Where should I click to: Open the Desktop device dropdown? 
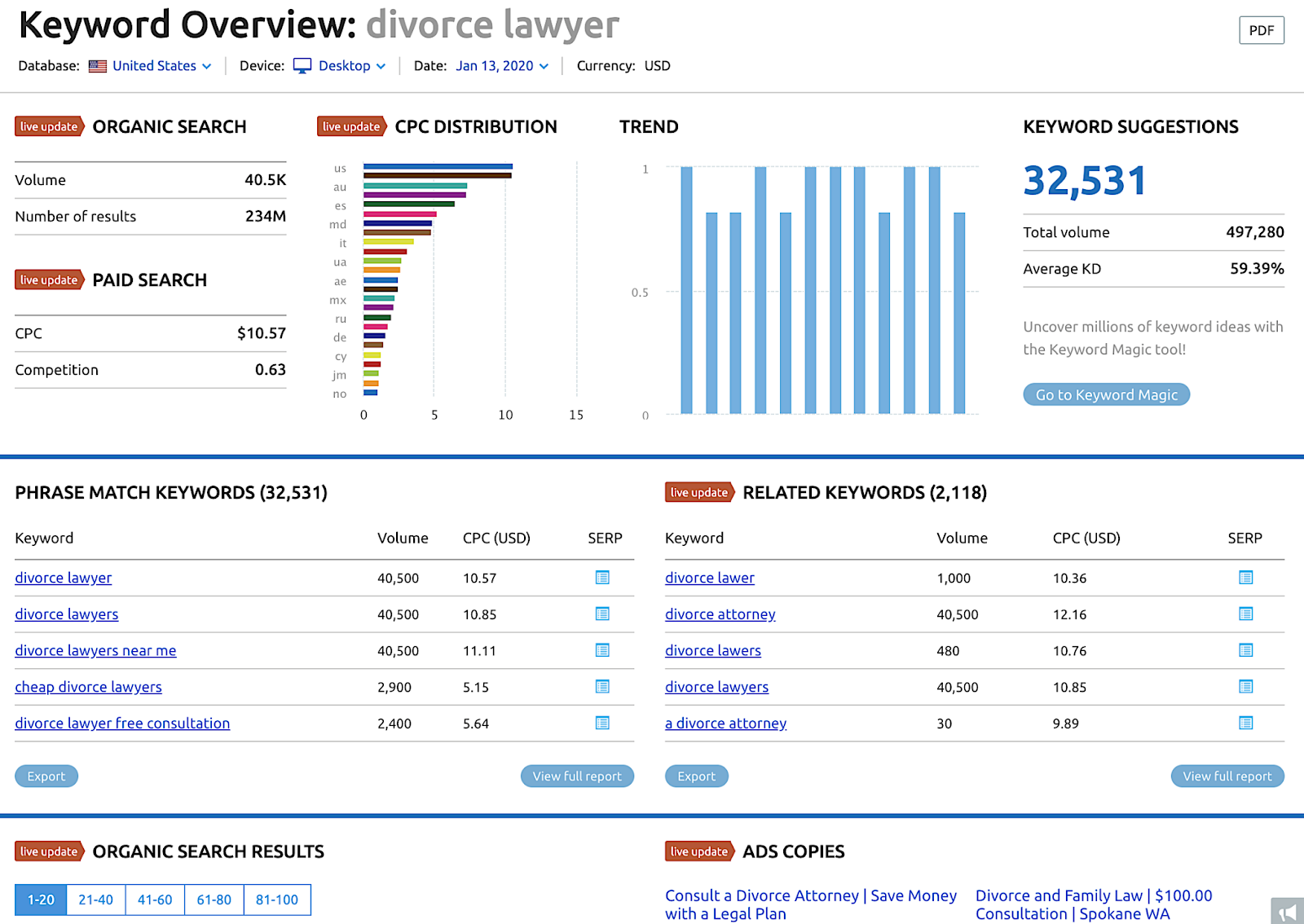(340, 66)
